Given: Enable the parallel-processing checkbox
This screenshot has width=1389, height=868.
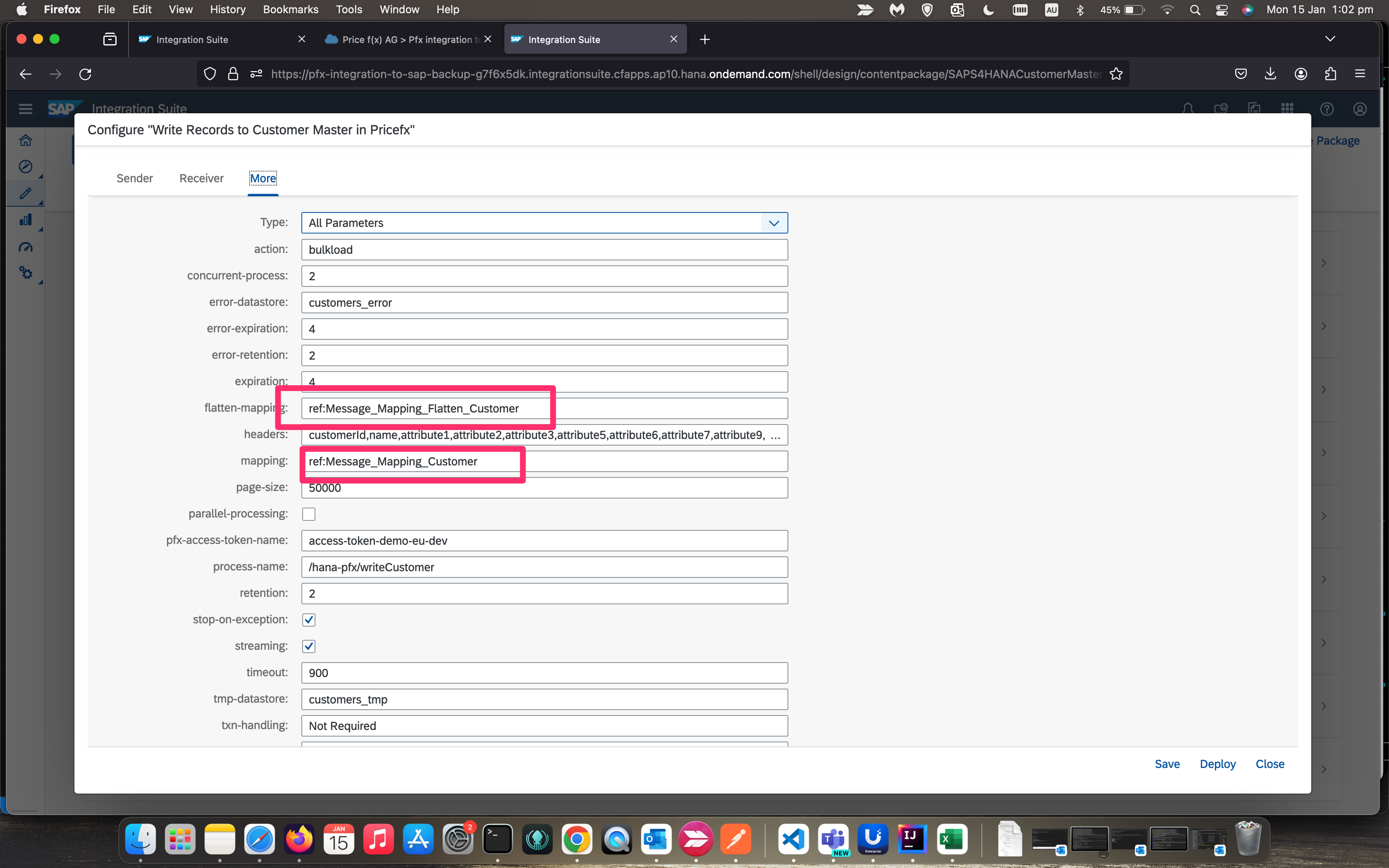Looking at the screenshot, I should coord(309,514).
